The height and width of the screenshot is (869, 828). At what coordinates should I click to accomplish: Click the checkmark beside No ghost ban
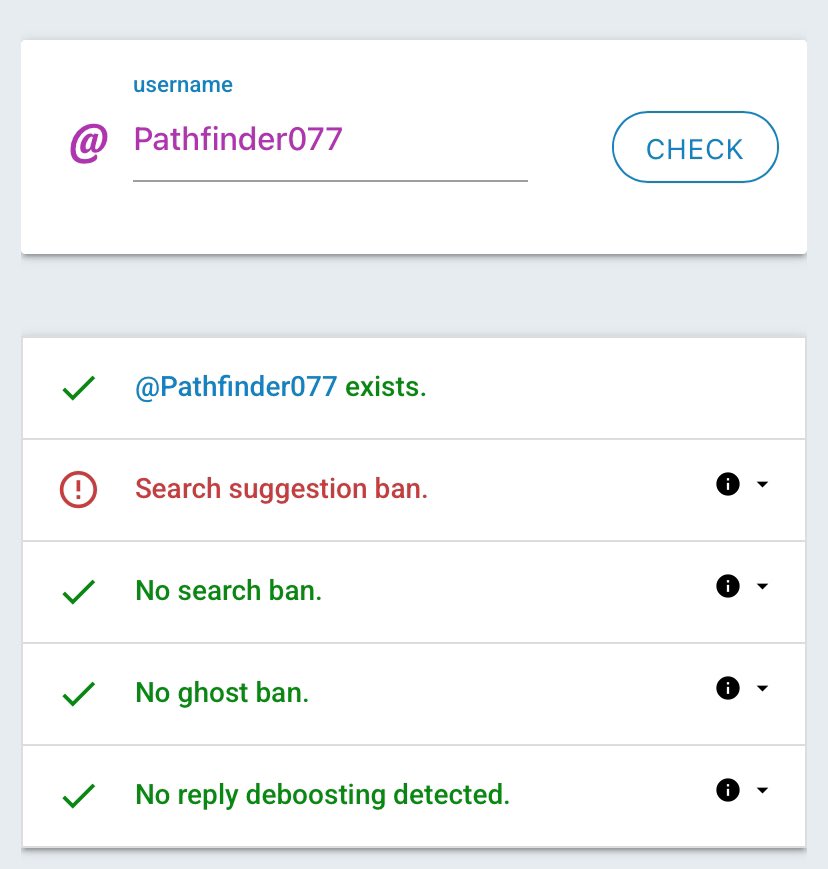click(79, 693)
